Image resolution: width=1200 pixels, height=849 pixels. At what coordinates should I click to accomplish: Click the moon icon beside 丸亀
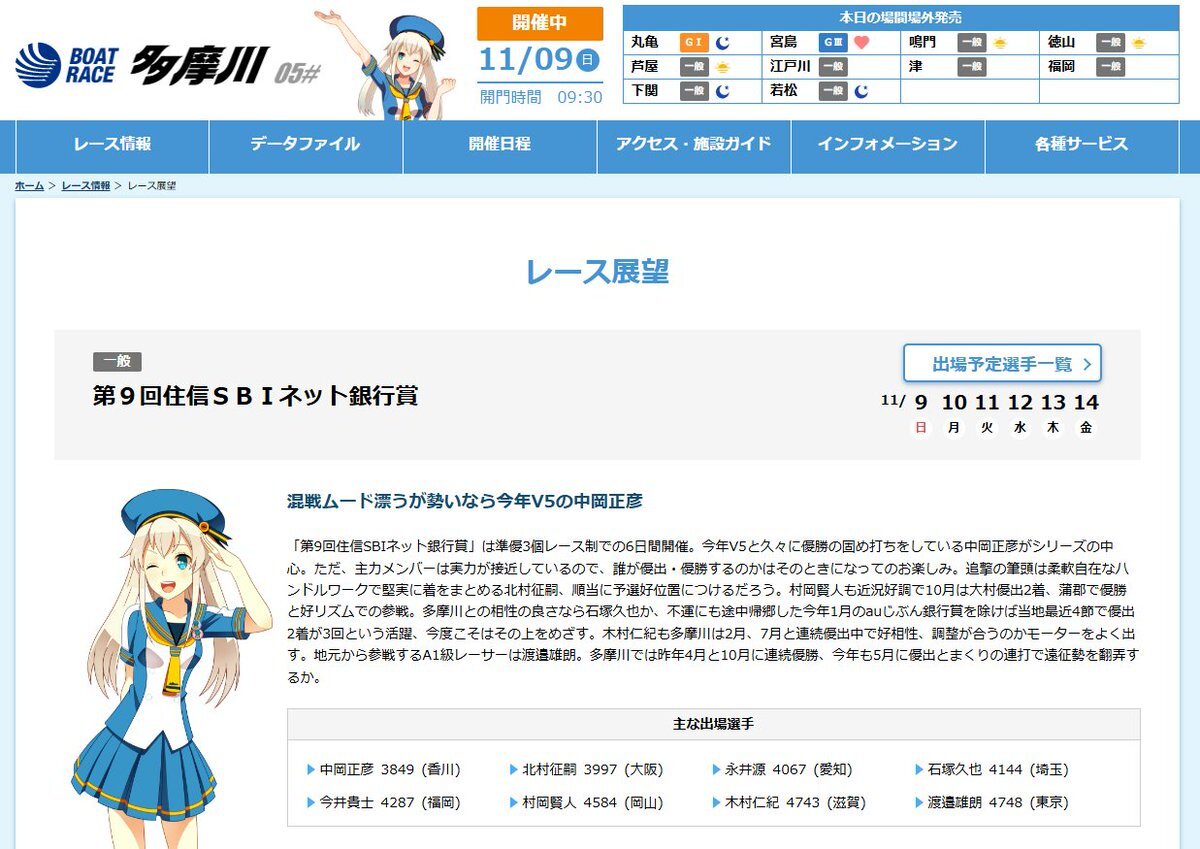[723, 43]
